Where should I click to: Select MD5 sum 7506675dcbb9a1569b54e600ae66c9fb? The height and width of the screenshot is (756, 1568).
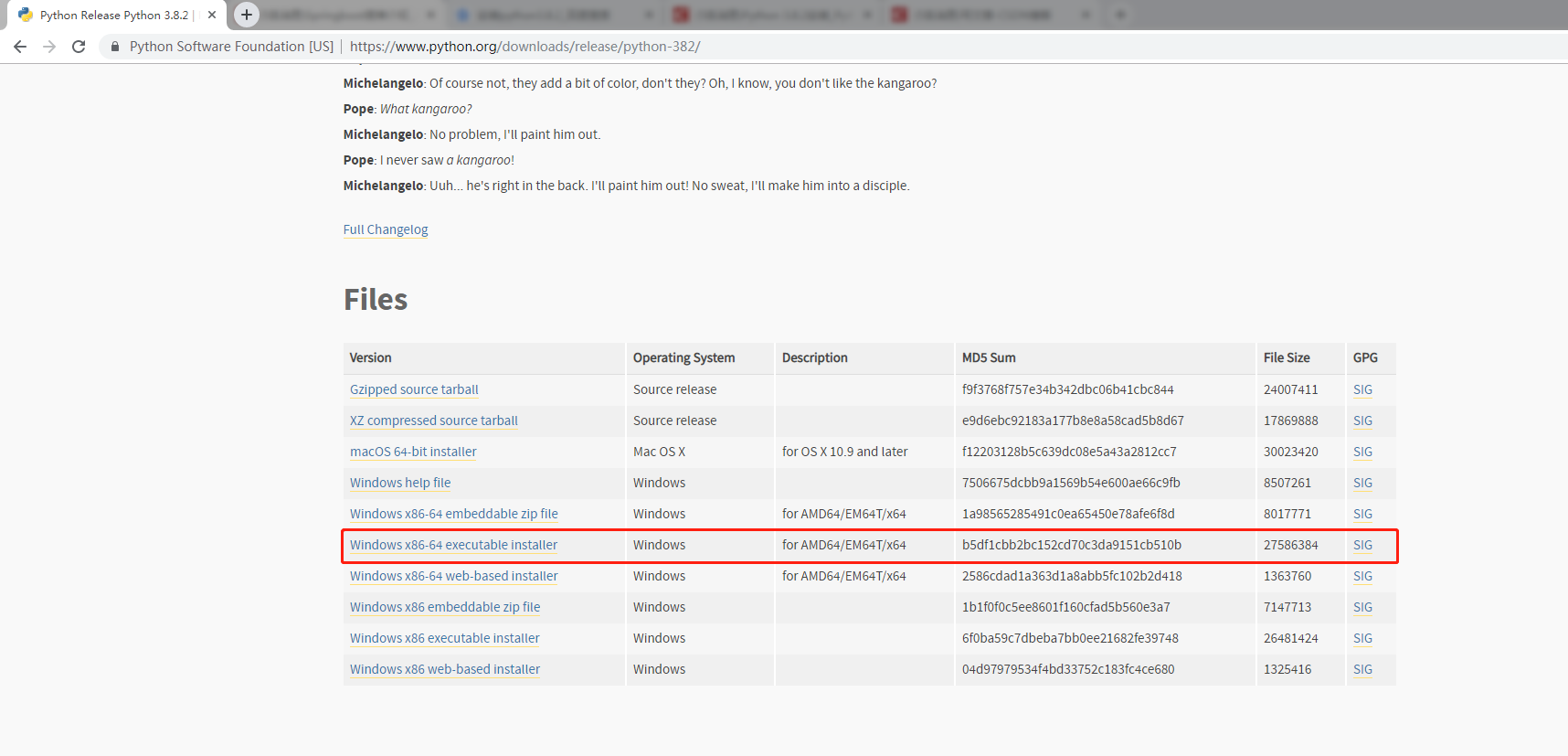(1071, 483)
